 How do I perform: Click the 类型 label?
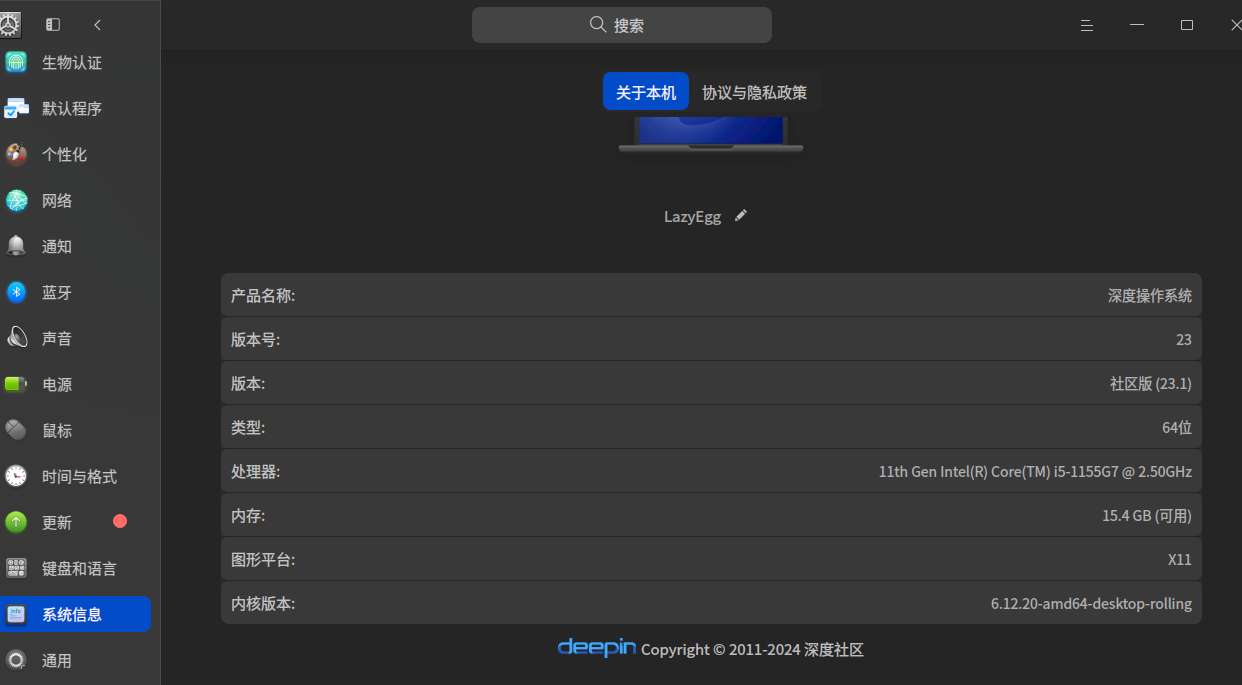(248, 428)
